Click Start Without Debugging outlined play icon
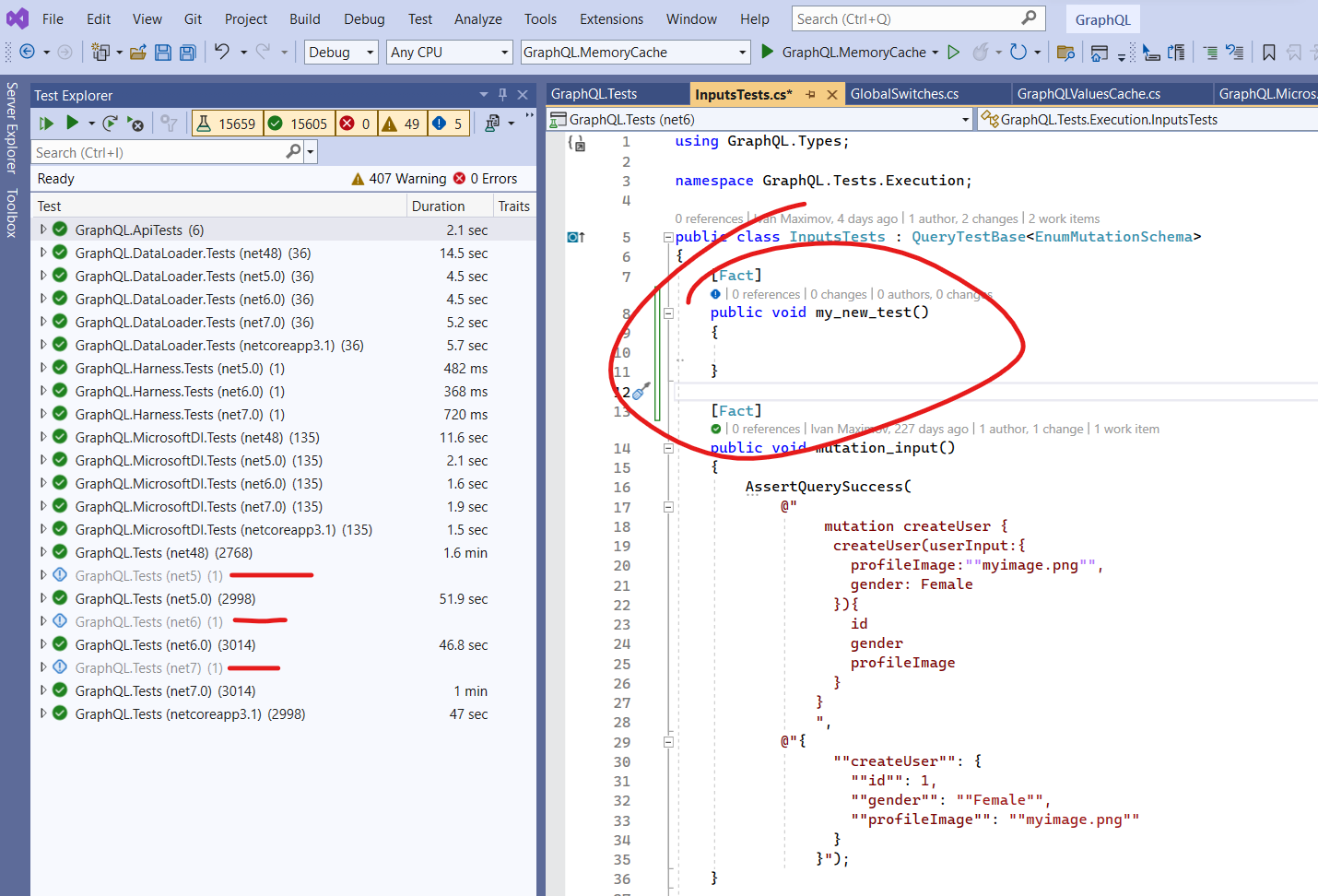The width and height of the screenshot is (1318, 896). 954,52
